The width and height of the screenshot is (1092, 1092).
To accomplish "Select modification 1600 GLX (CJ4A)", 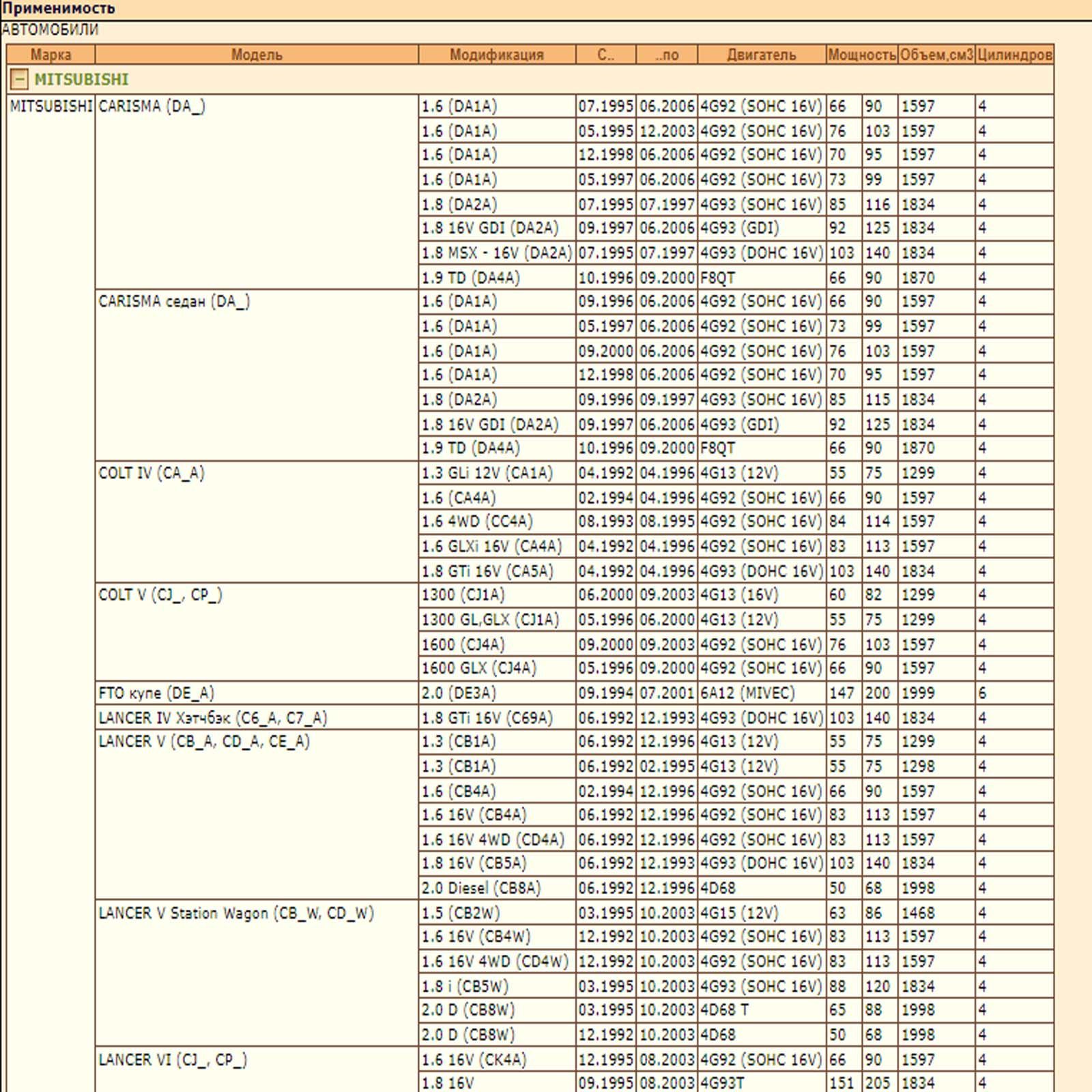I will click(x=497, y=668).
